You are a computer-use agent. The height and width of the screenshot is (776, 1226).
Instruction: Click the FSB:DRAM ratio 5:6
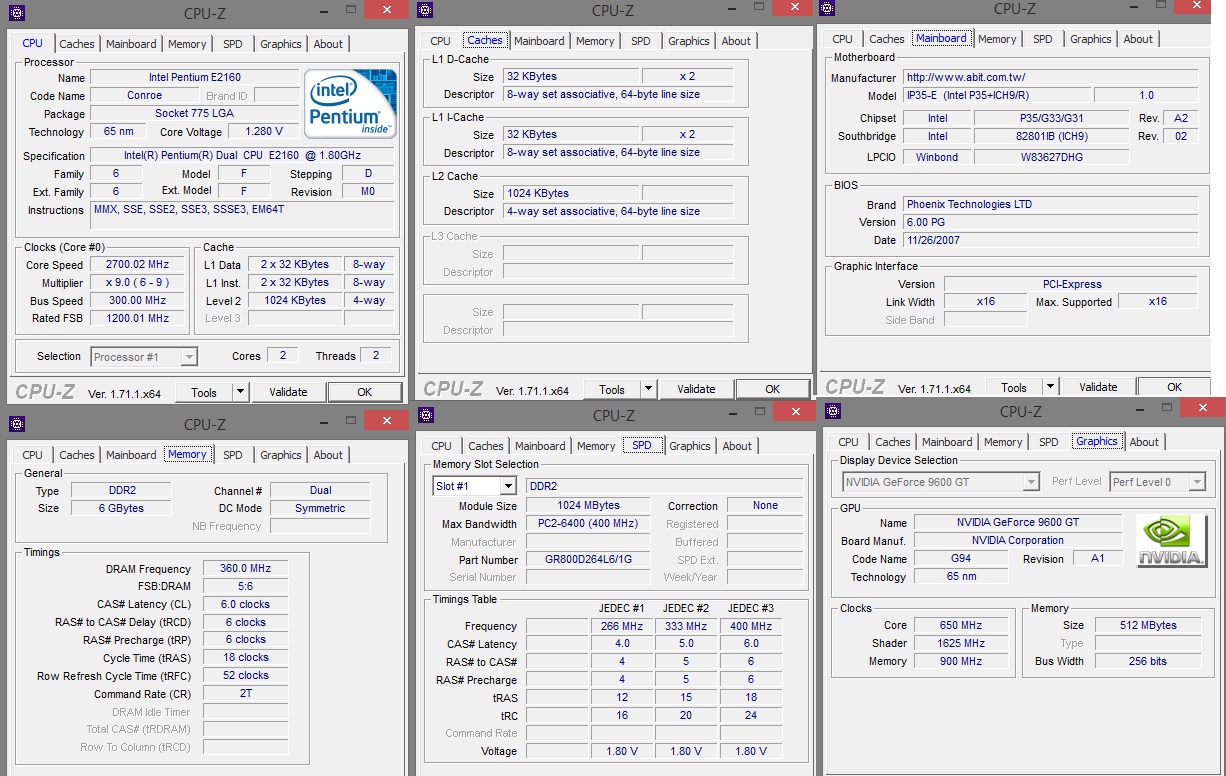tap(246, 586)
